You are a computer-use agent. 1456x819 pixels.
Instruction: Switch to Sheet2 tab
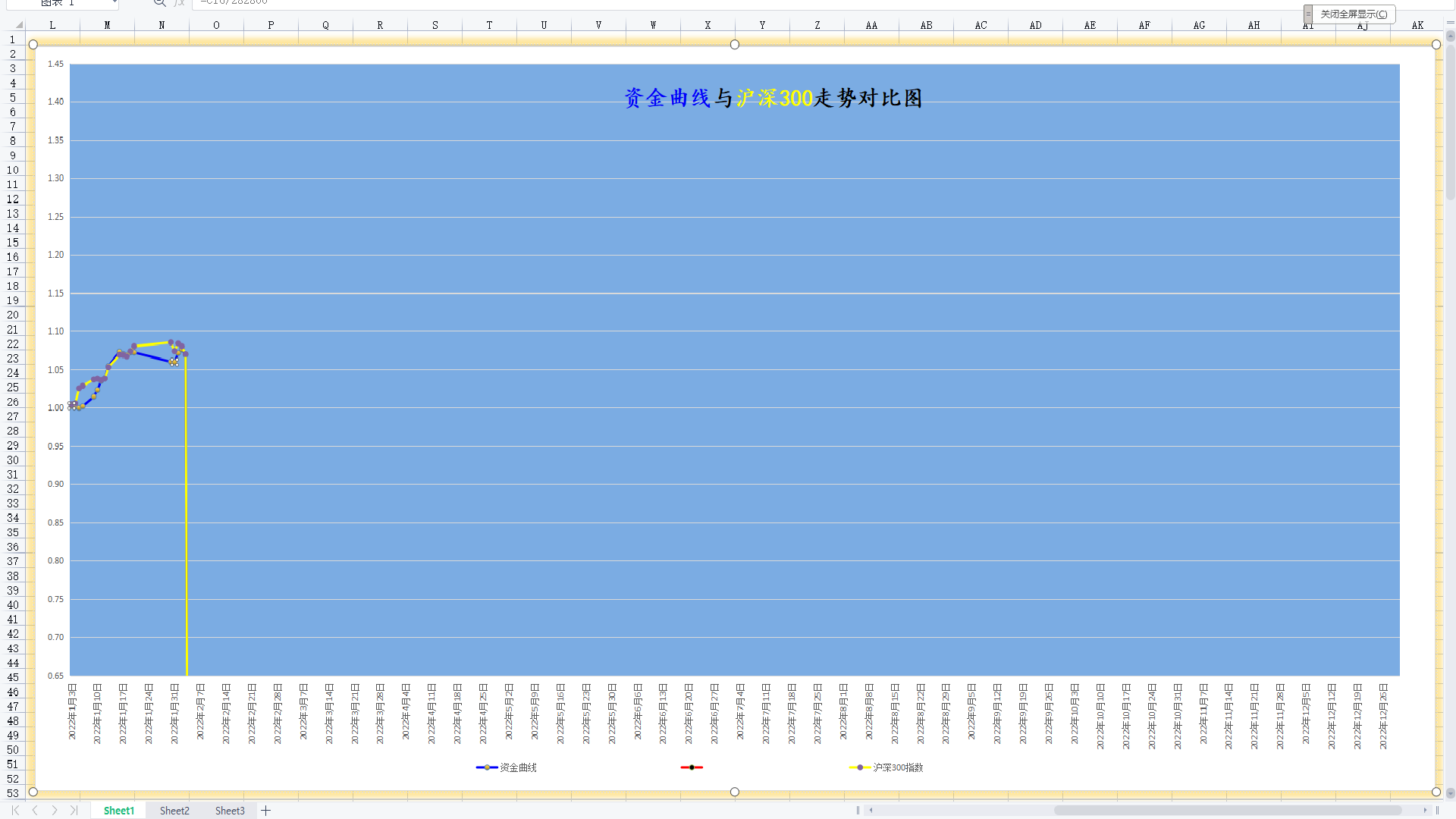click(174, 811)
